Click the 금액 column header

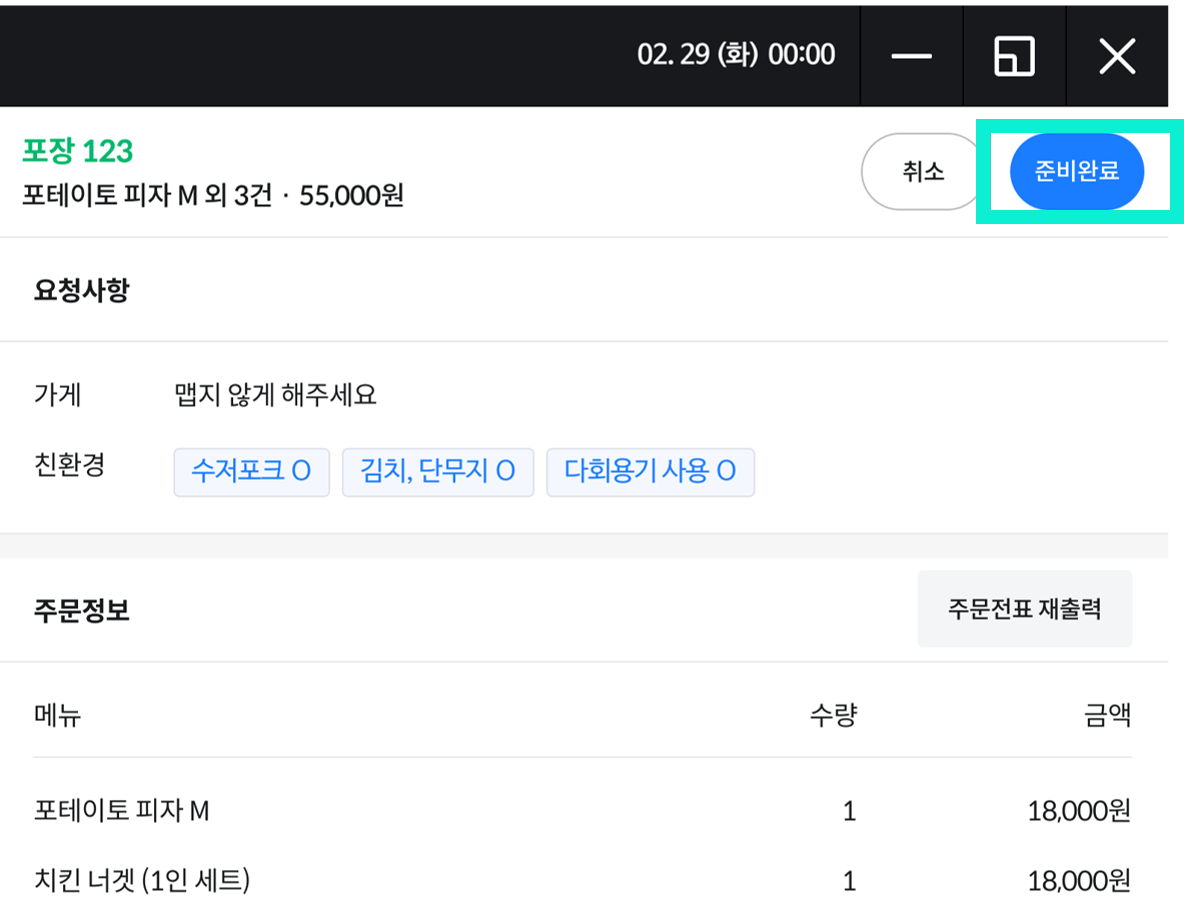[1108, 715]
